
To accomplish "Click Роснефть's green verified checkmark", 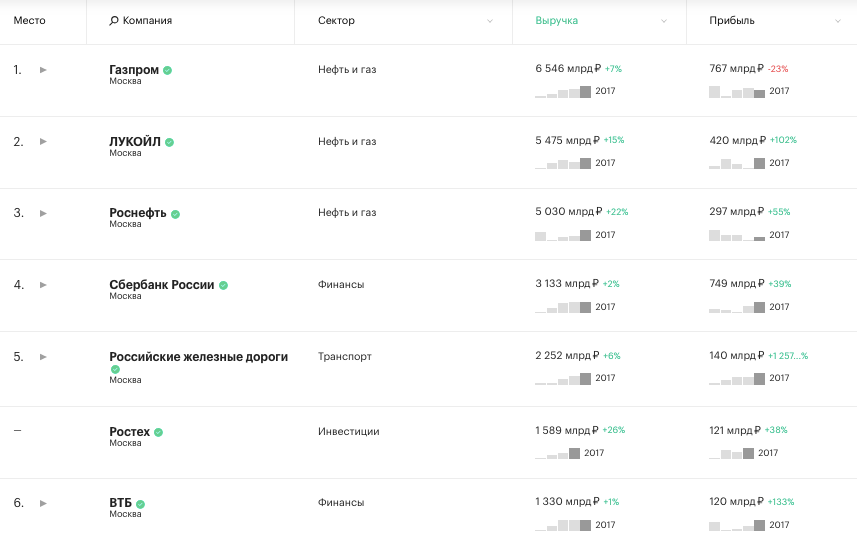I will point(175,214).
